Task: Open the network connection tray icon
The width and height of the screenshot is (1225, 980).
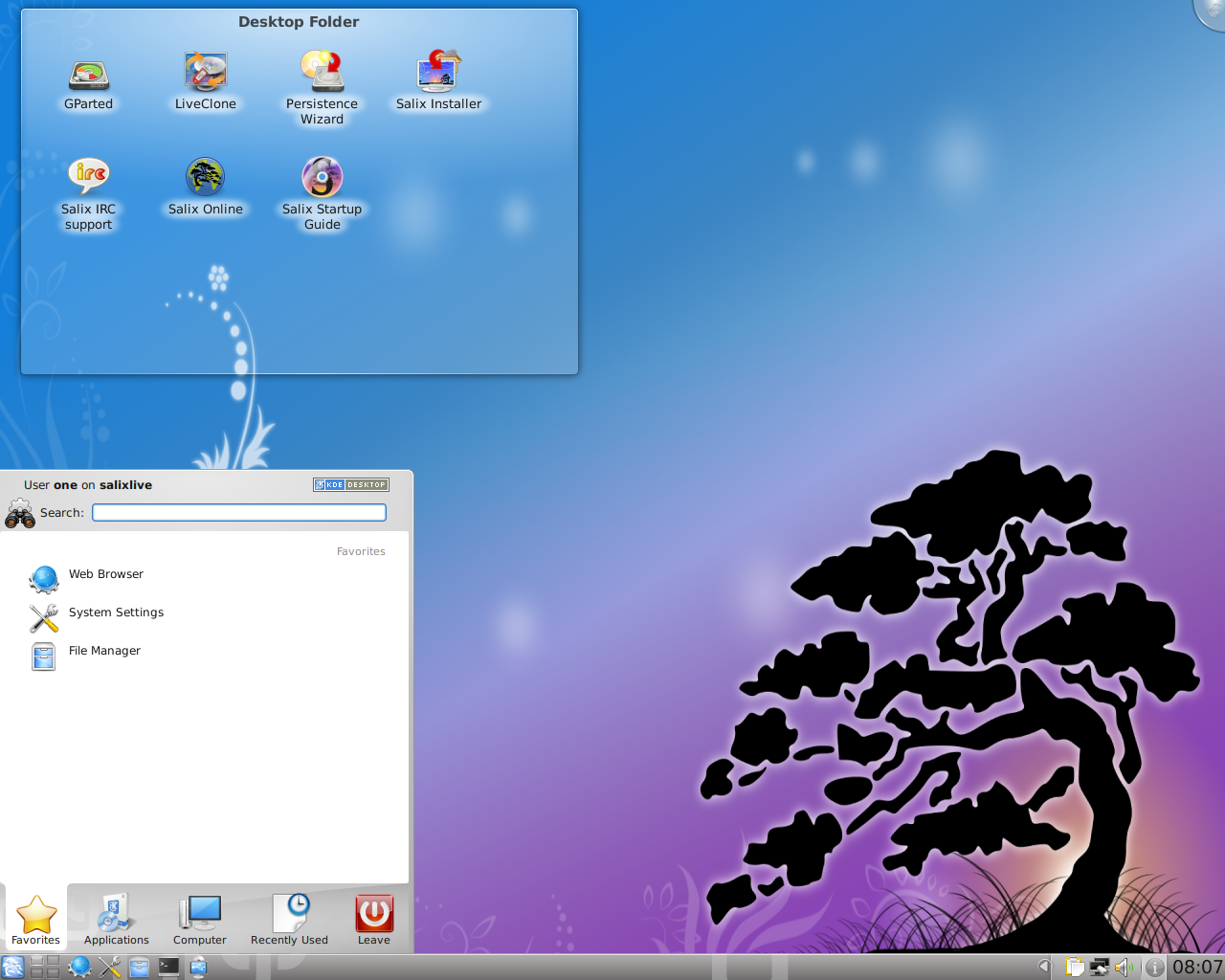Action: point(1100,968)
